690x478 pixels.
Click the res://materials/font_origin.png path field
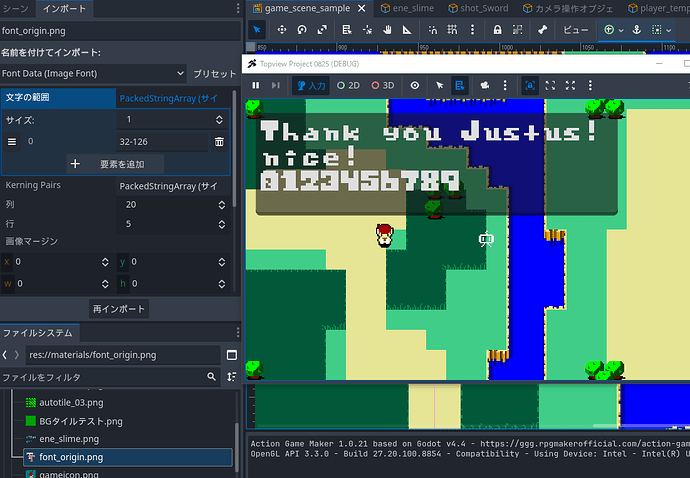coord(123,355)
